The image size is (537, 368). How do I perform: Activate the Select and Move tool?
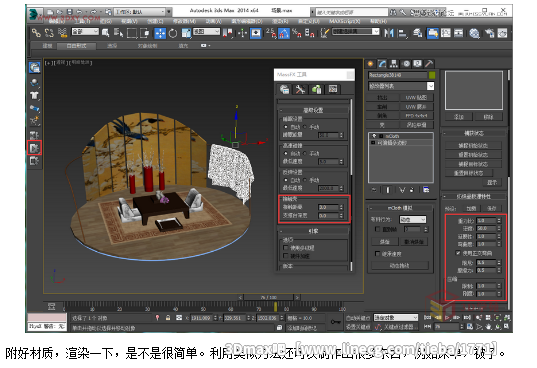pos(160,33)
